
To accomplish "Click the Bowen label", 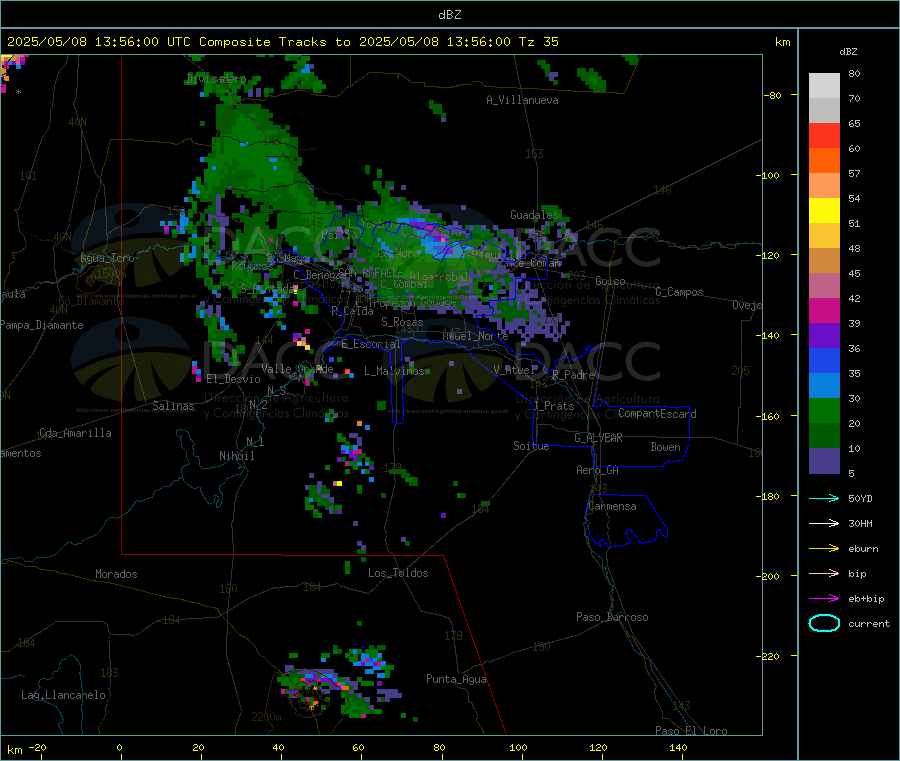I will pos(665,447).
